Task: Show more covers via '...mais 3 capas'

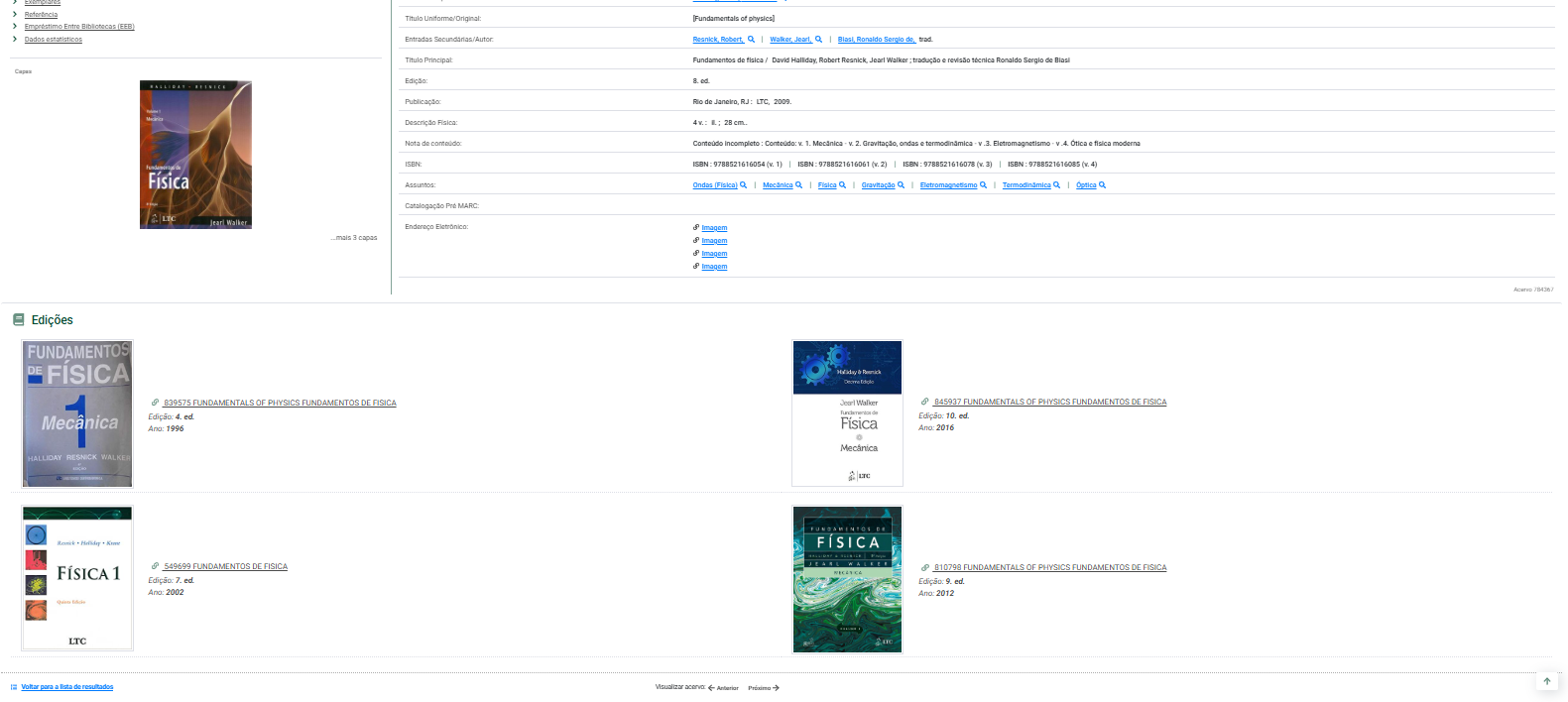Action: (x=354, y=238)
